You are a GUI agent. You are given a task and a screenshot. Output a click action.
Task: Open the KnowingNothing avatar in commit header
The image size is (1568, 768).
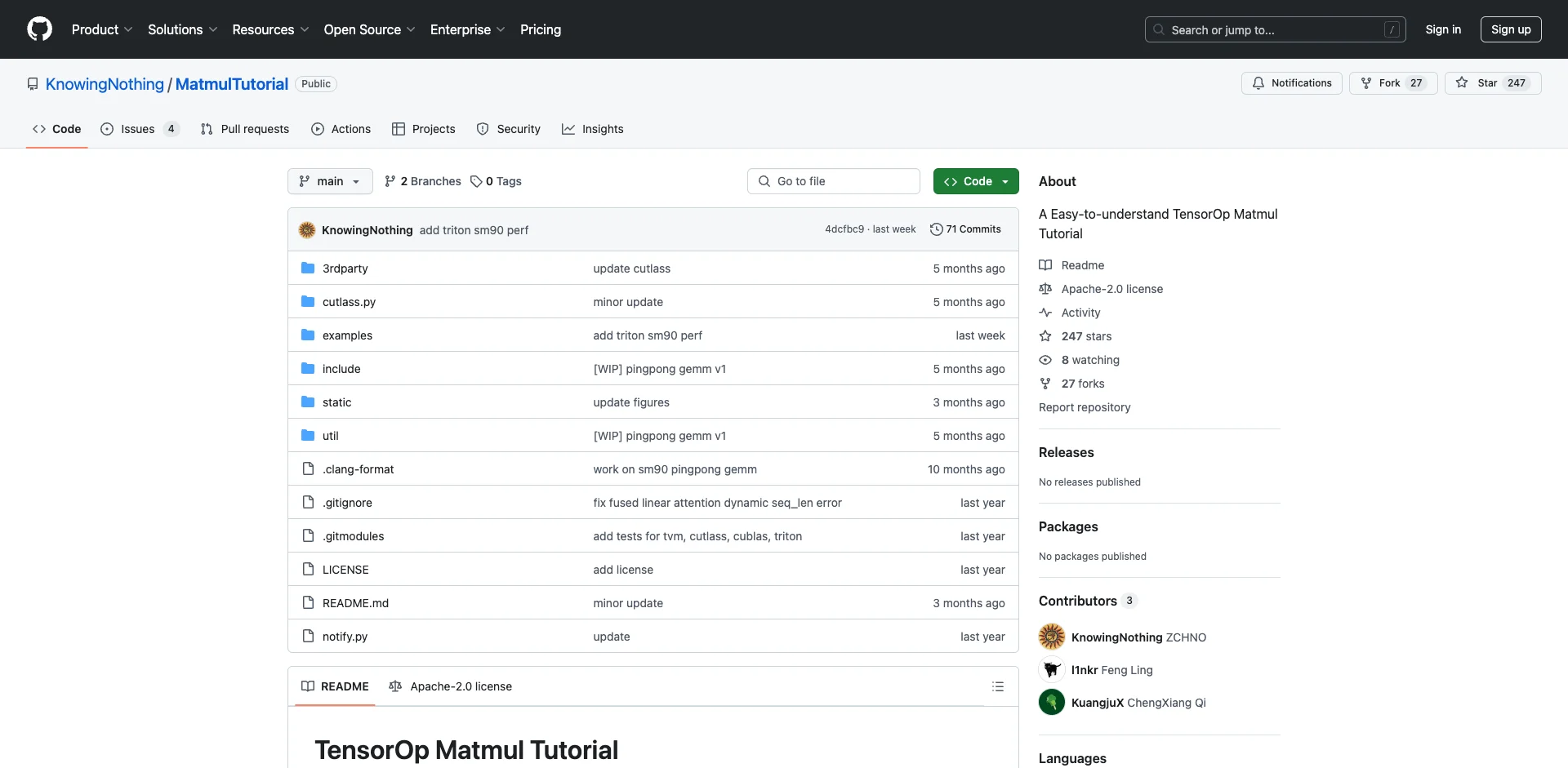point(307,230)
